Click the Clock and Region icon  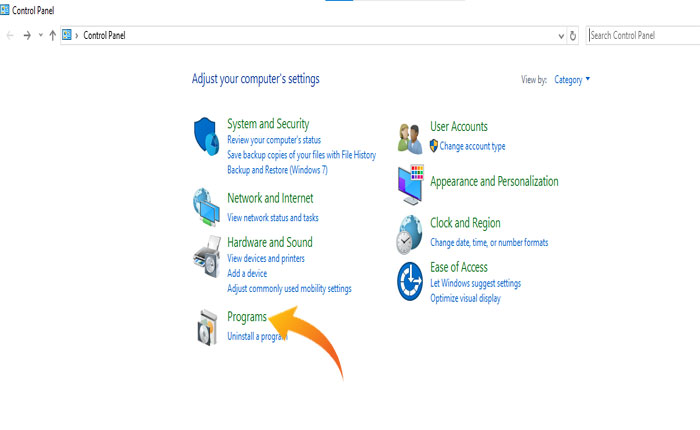click(410, 233)
